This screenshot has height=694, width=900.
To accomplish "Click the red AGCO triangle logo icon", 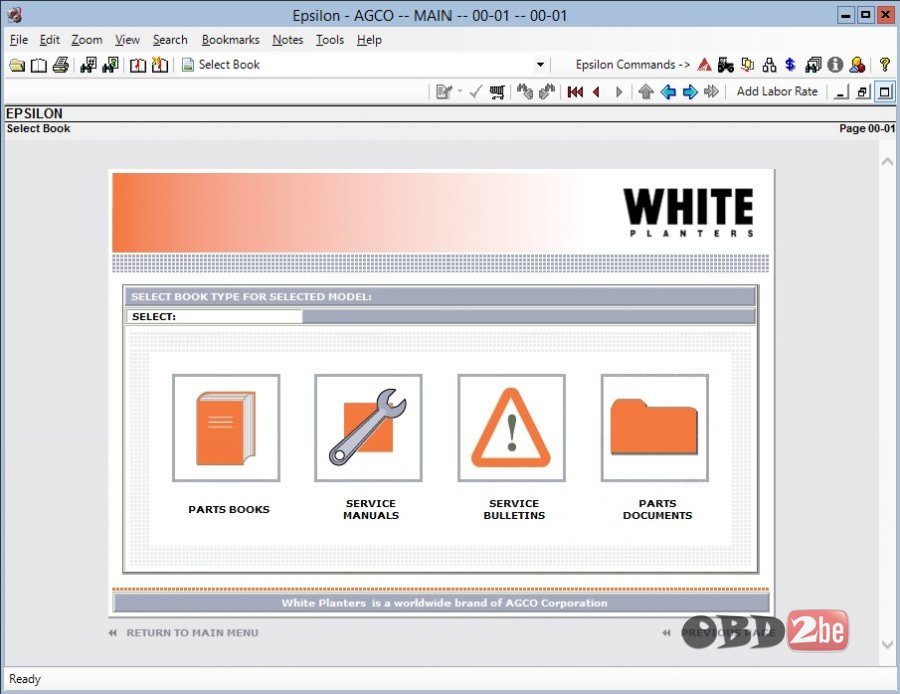I will 704,65.
